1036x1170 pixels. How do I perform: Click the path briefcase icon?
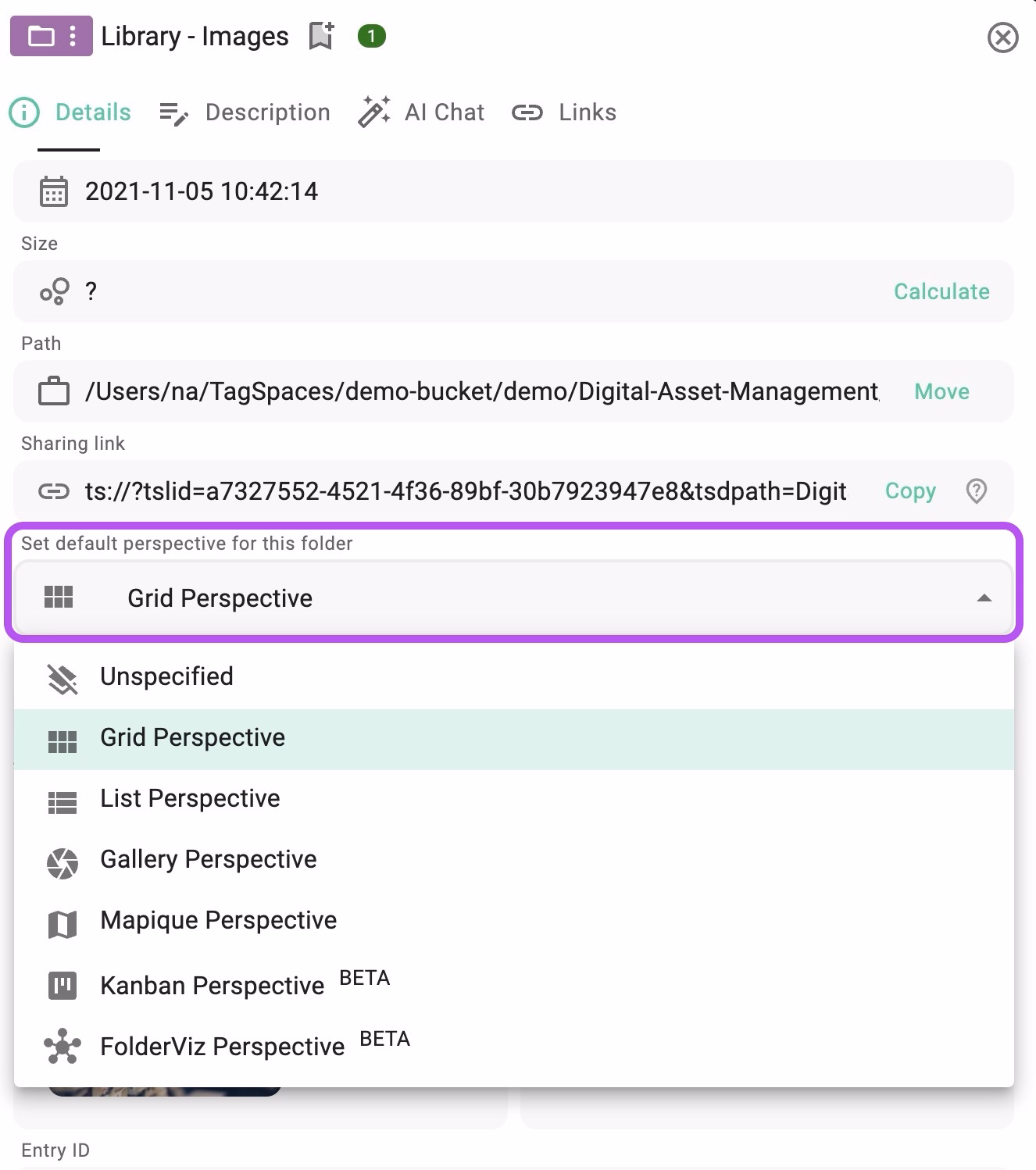52,391
